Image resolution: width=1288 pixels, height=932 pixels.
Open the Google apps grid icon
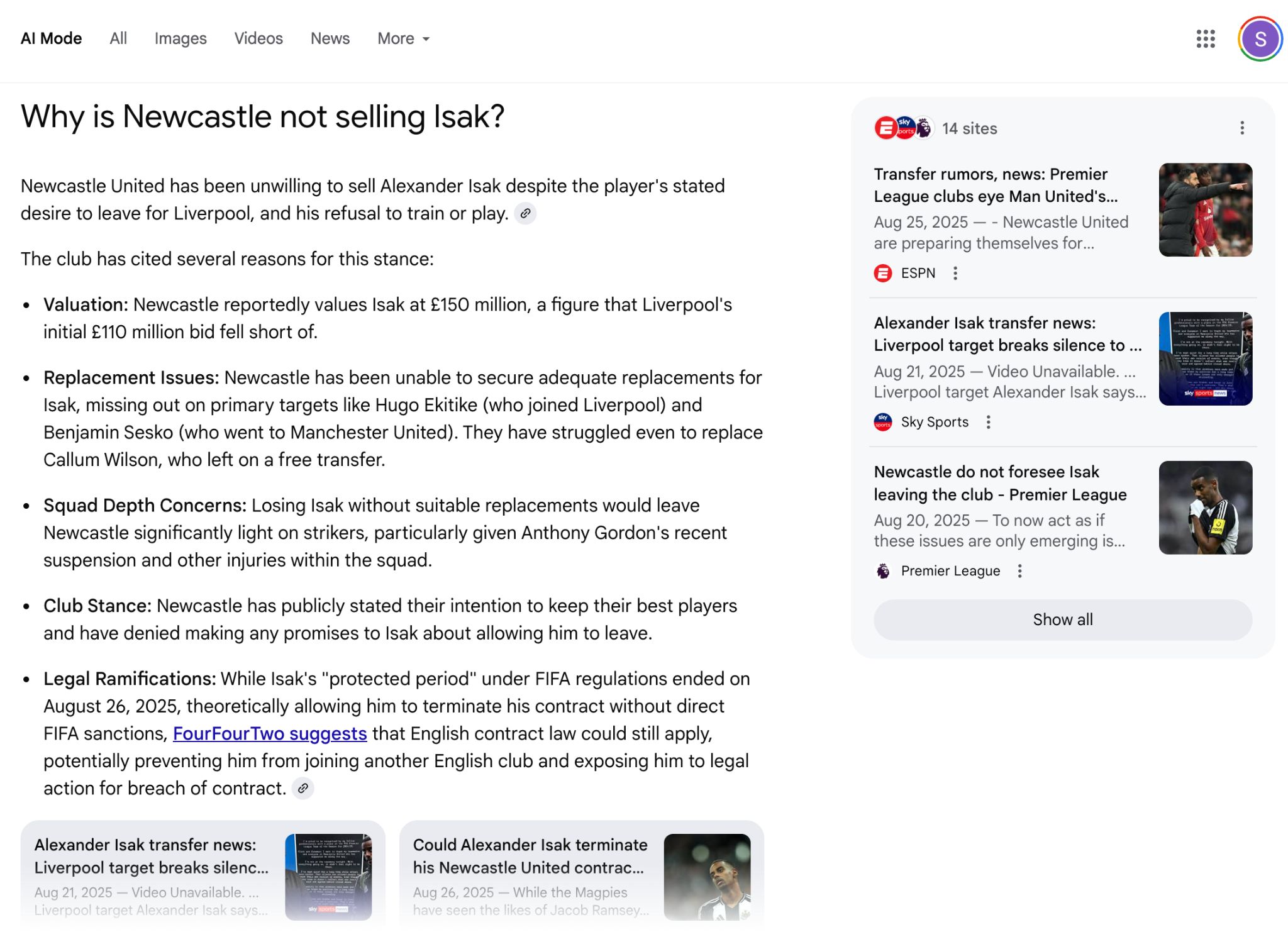[x=1205, y=39]
